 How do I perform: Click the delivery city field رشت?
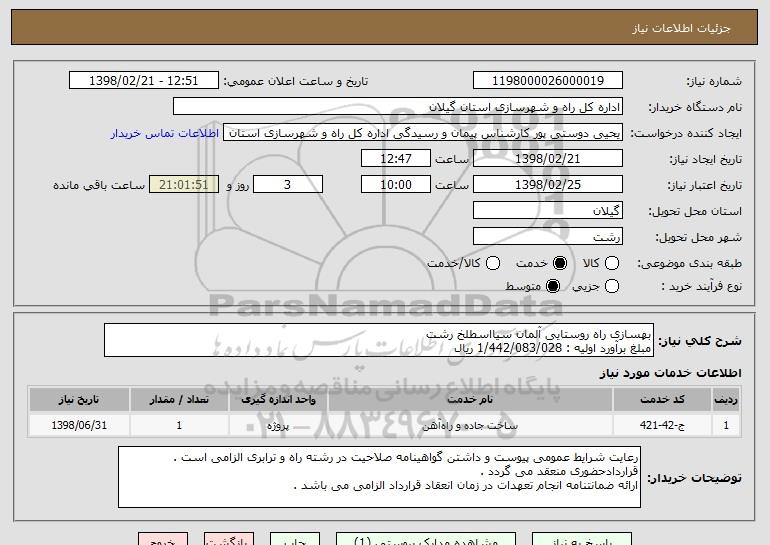point(548,237)
